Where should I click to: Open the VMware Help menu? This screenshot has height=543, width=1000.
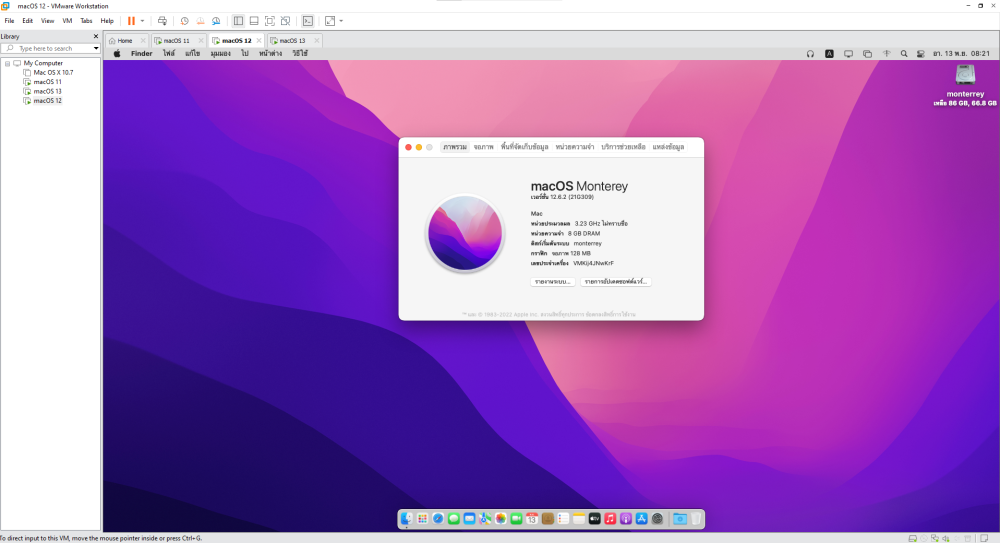point(107,21)
